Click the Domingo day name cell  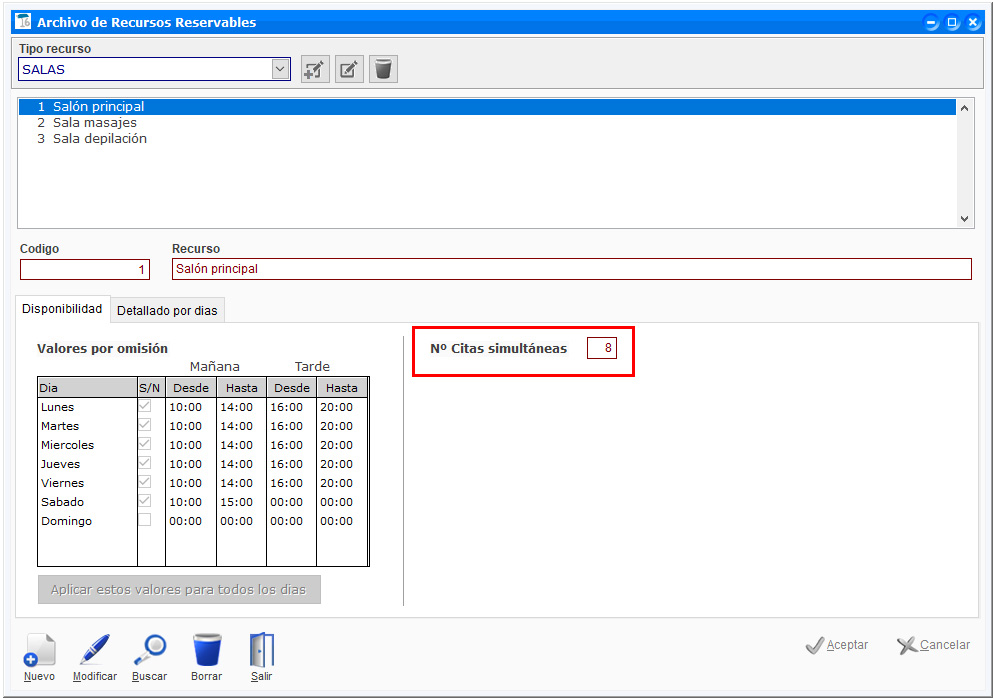[x=87, y=521]
